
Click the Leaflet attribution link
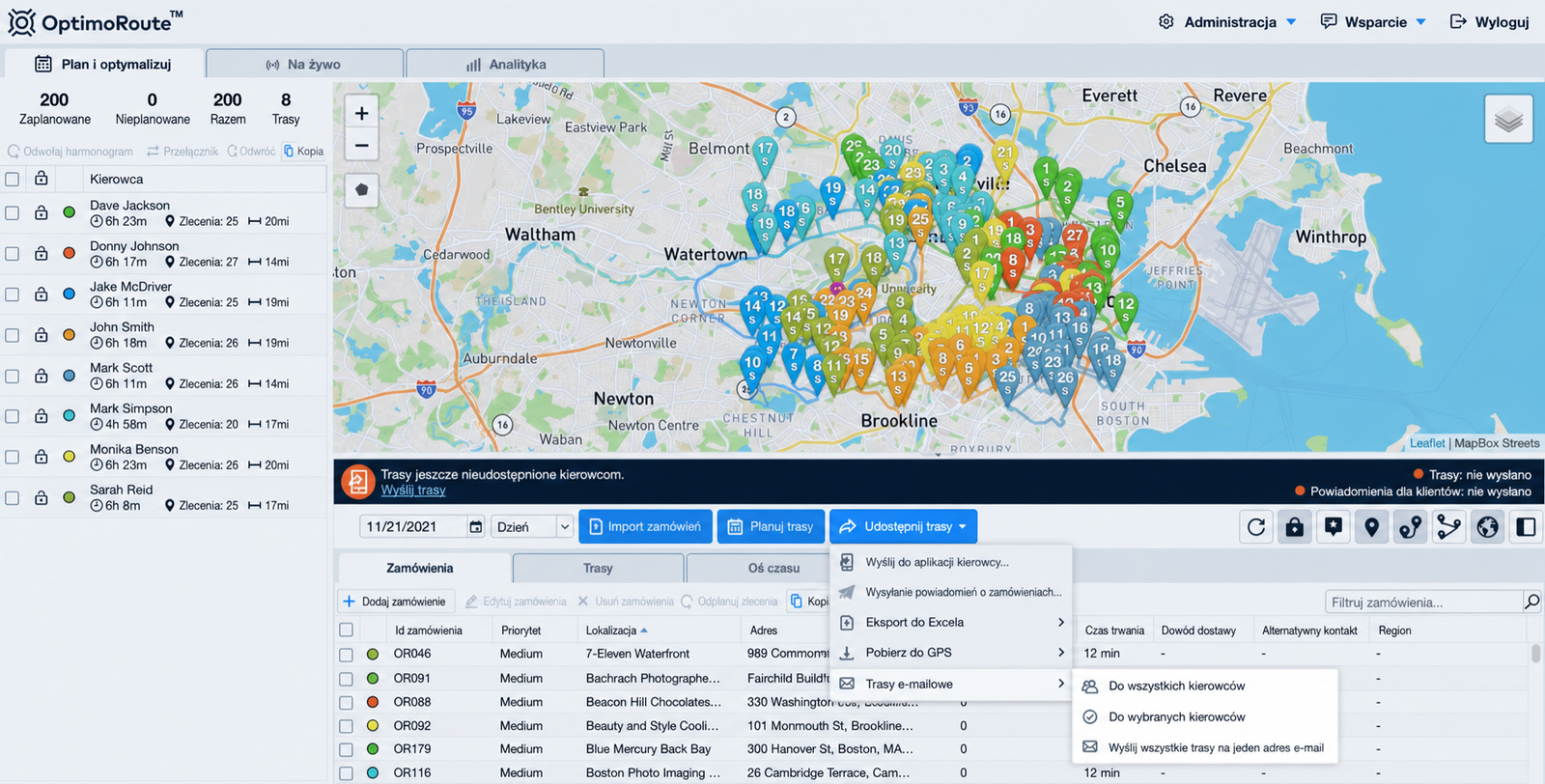click(1427, 443)
